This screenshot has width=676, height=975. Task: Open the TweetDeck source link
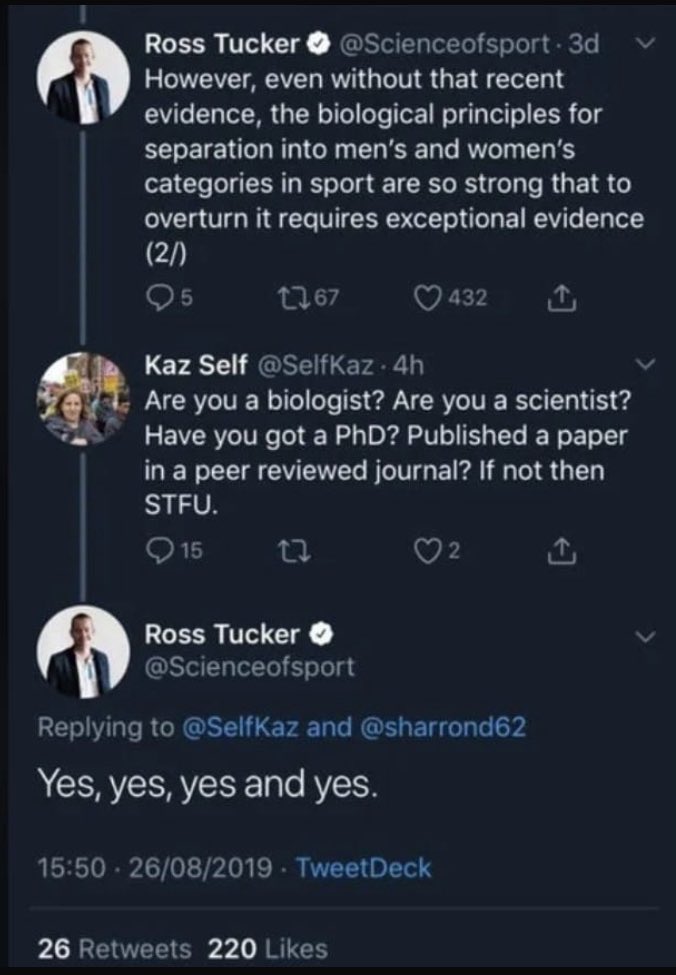(363, 867)
